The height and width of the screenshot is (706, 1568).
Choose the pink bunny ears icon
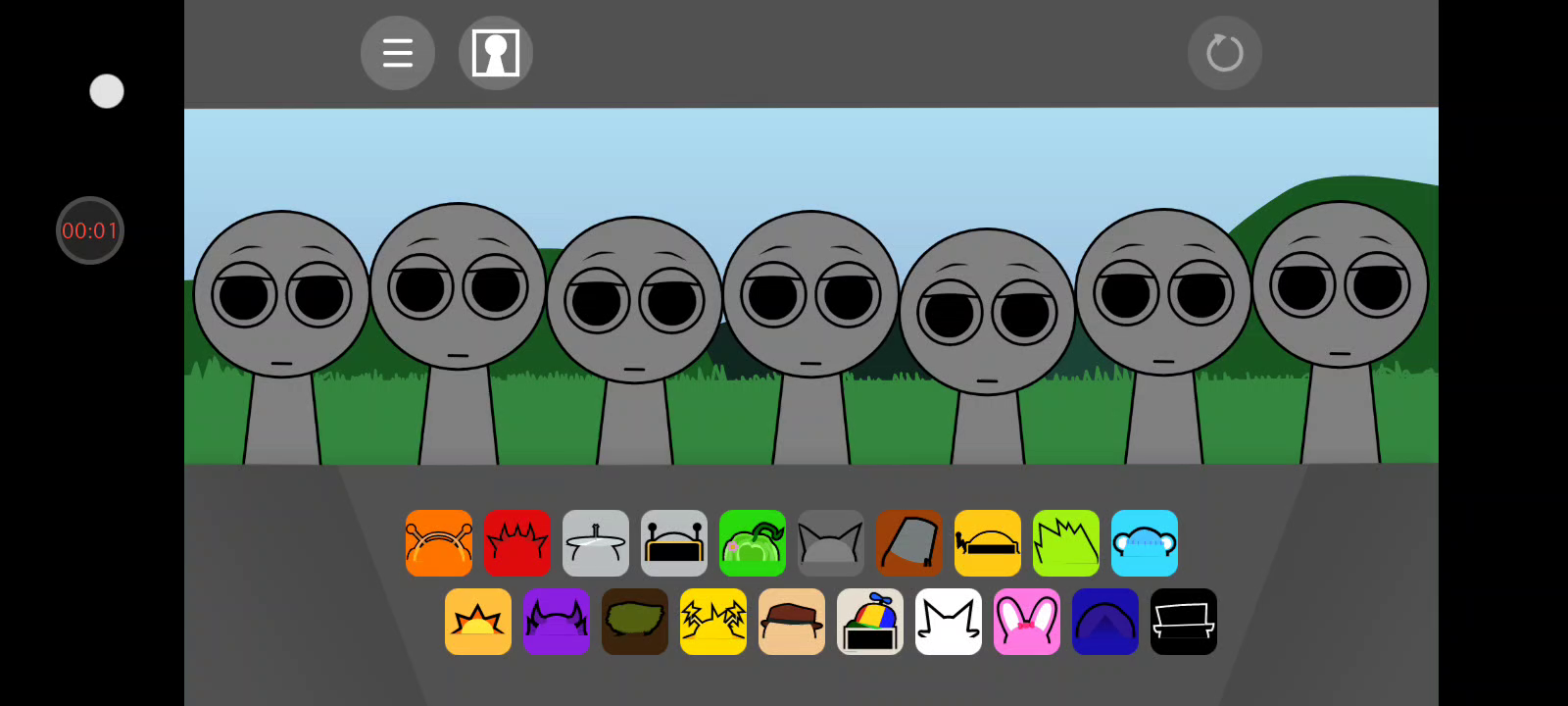point(1026,622)
